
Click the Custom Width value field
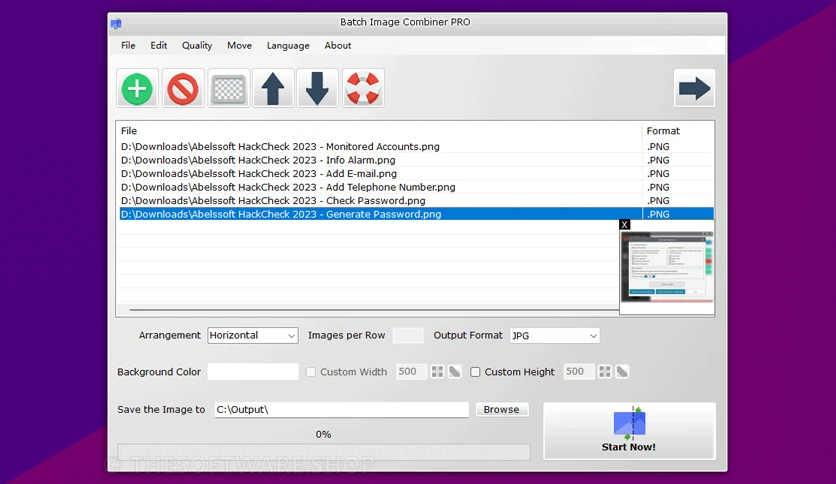(x=411, y=372)
